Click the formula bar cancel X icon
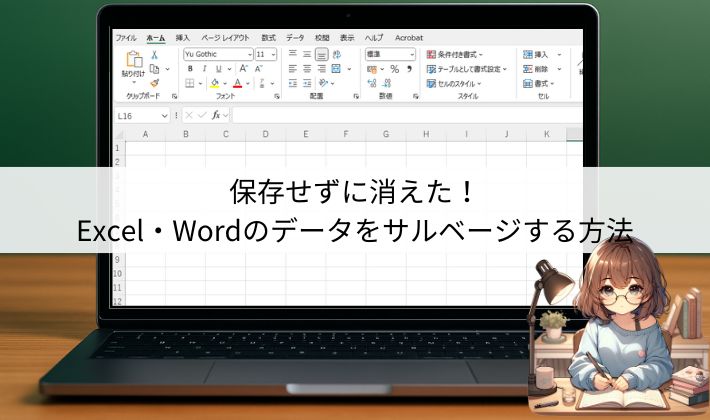Screen dimensions: 710x420 (x=189, y=115)
